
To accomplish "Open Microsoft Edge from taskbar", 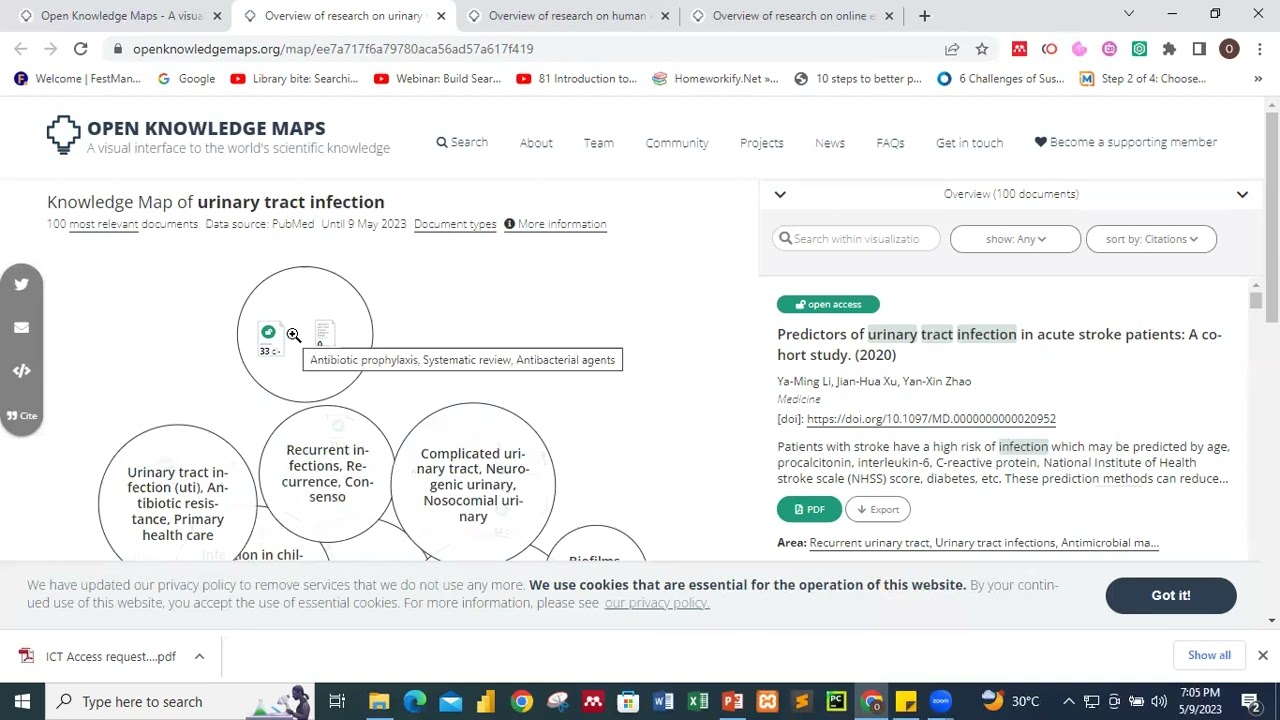I will pos(414,701).
